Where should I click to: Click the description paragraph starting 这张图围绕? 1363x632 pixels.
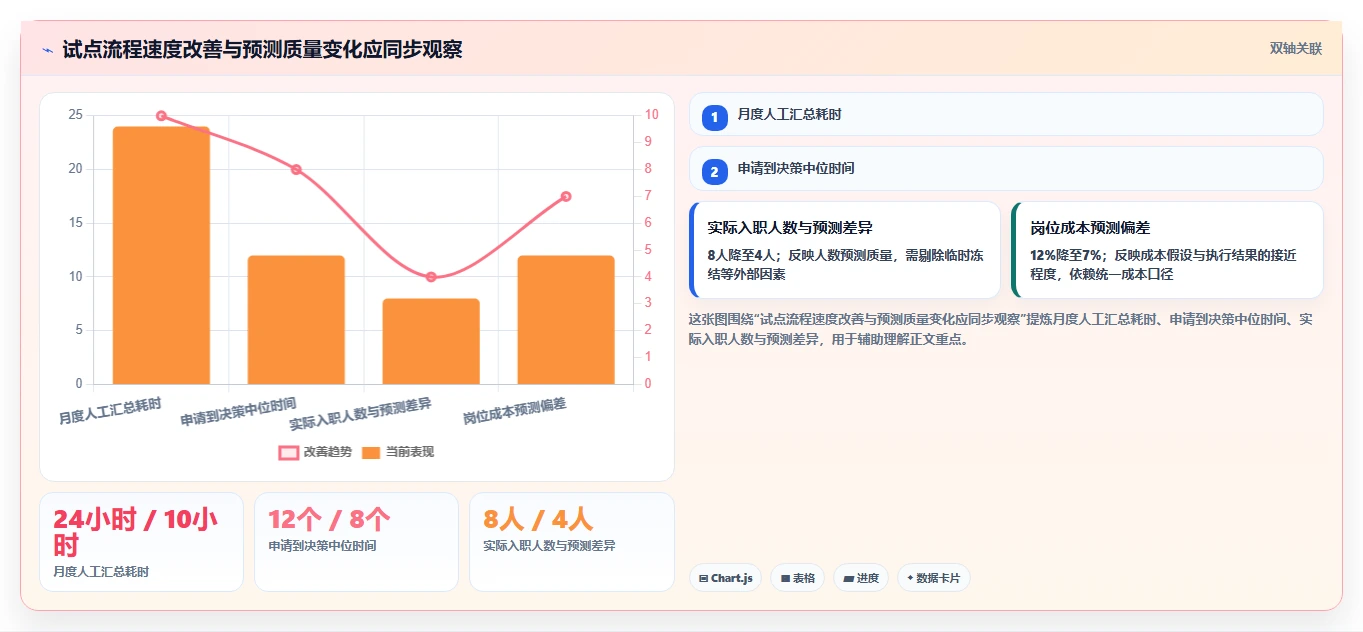(1002, 329)
